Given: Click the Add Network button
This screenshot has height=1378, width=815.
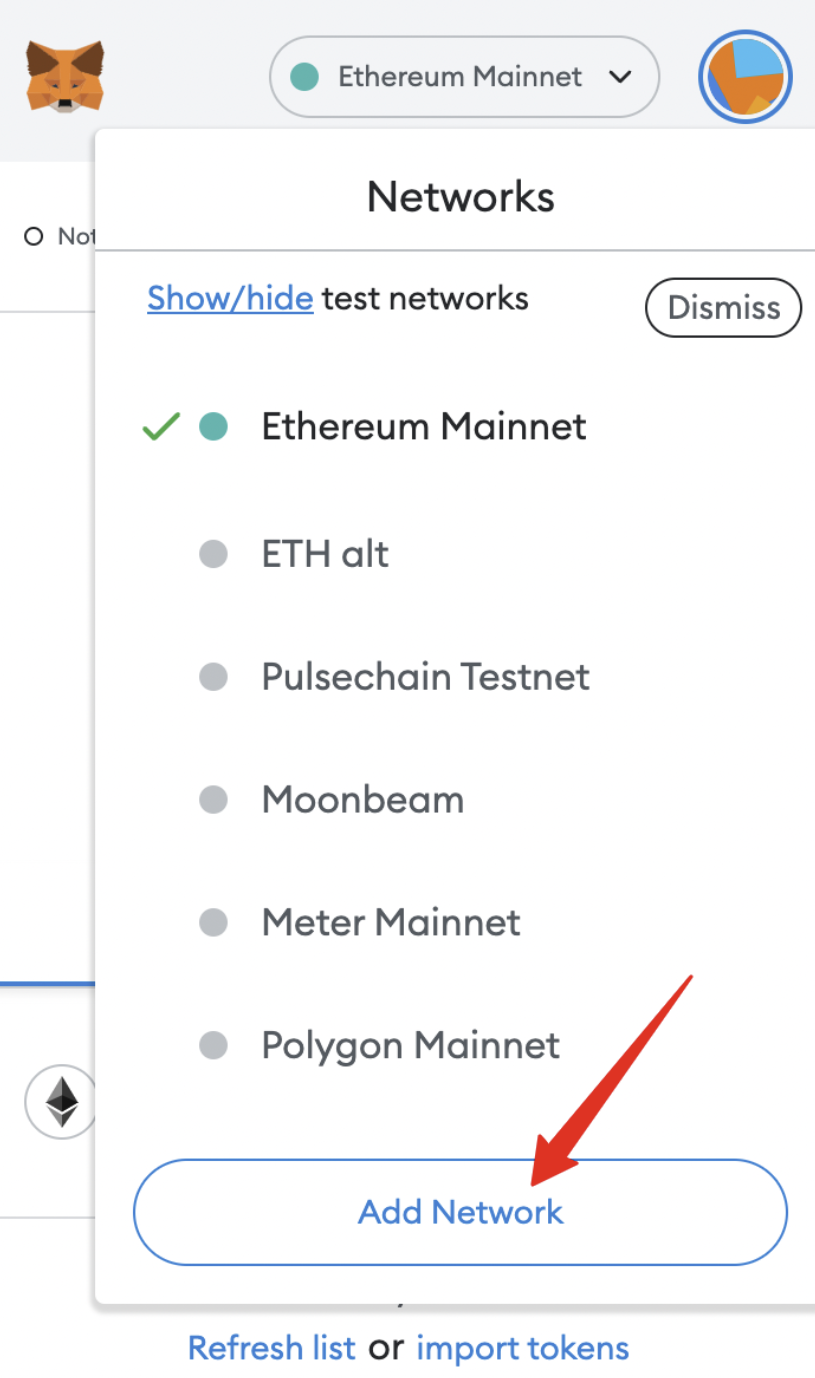Looking at the screenshot, I should 461,1212.
